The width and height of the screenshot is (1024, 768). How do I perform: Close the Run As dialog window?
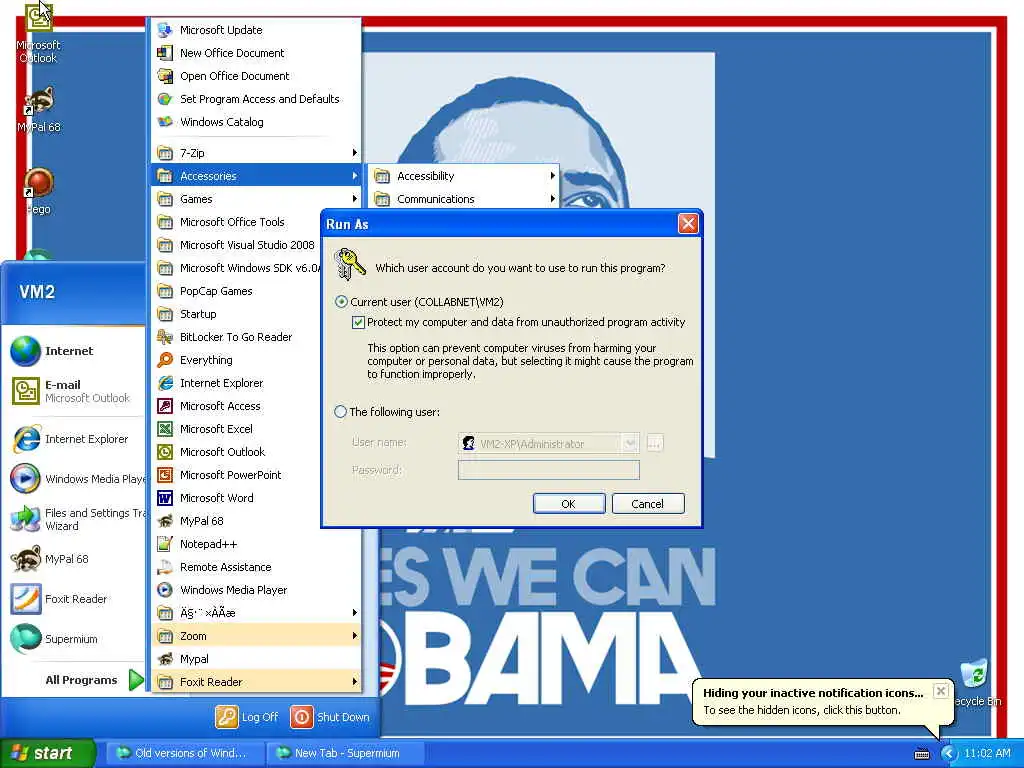[688, 224]
